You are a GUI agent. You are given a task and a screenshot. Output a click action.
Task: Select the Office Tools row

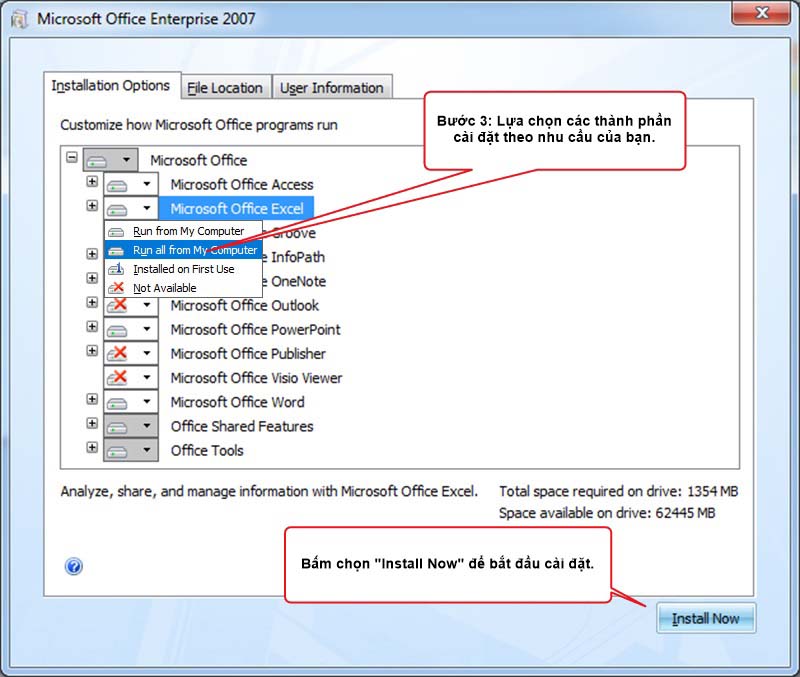tap(207, 450)
